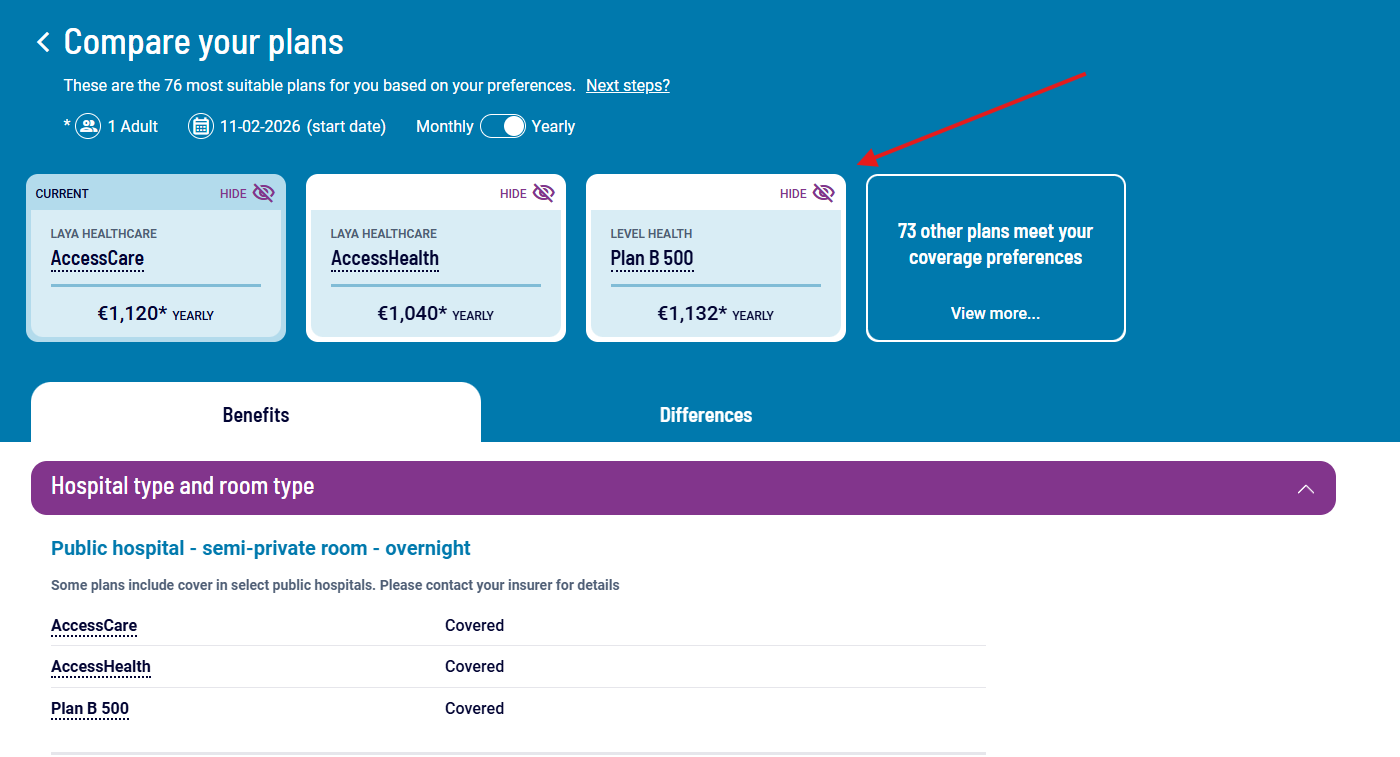Viewport: 1400px width, 757px height.
Task: Click AccessCare in the benefits table
Action: click(x=94, y=625)
